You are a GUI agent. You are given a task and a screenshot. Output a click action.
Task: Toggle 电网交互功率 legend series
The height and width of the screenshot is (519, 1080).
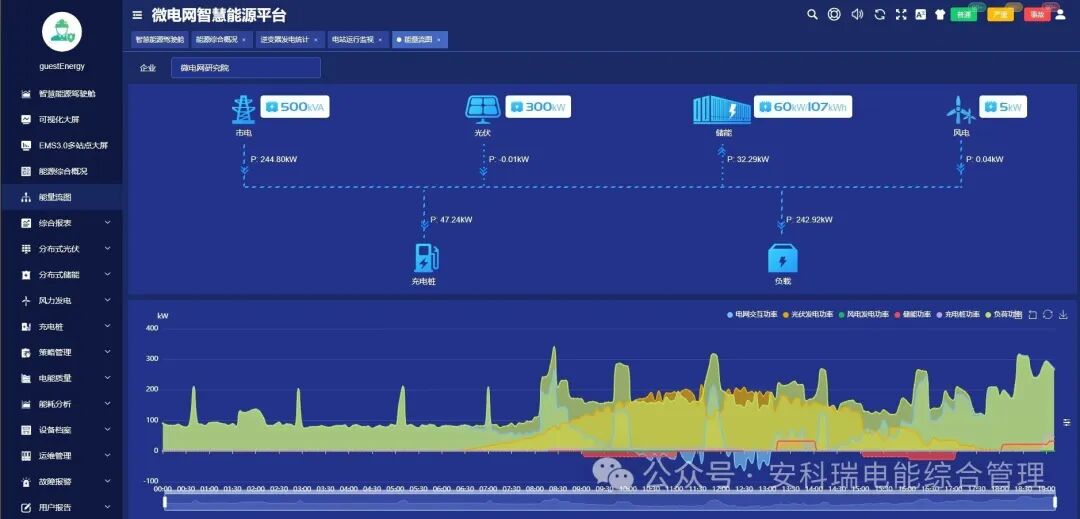[x=753, y=315]
